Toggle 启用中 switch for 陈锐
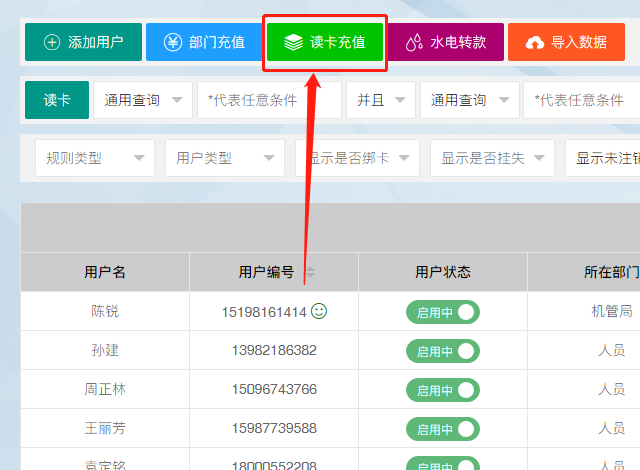Image resolution: width=640 pixels, height=470 pixels. click(x=442, y=312)
